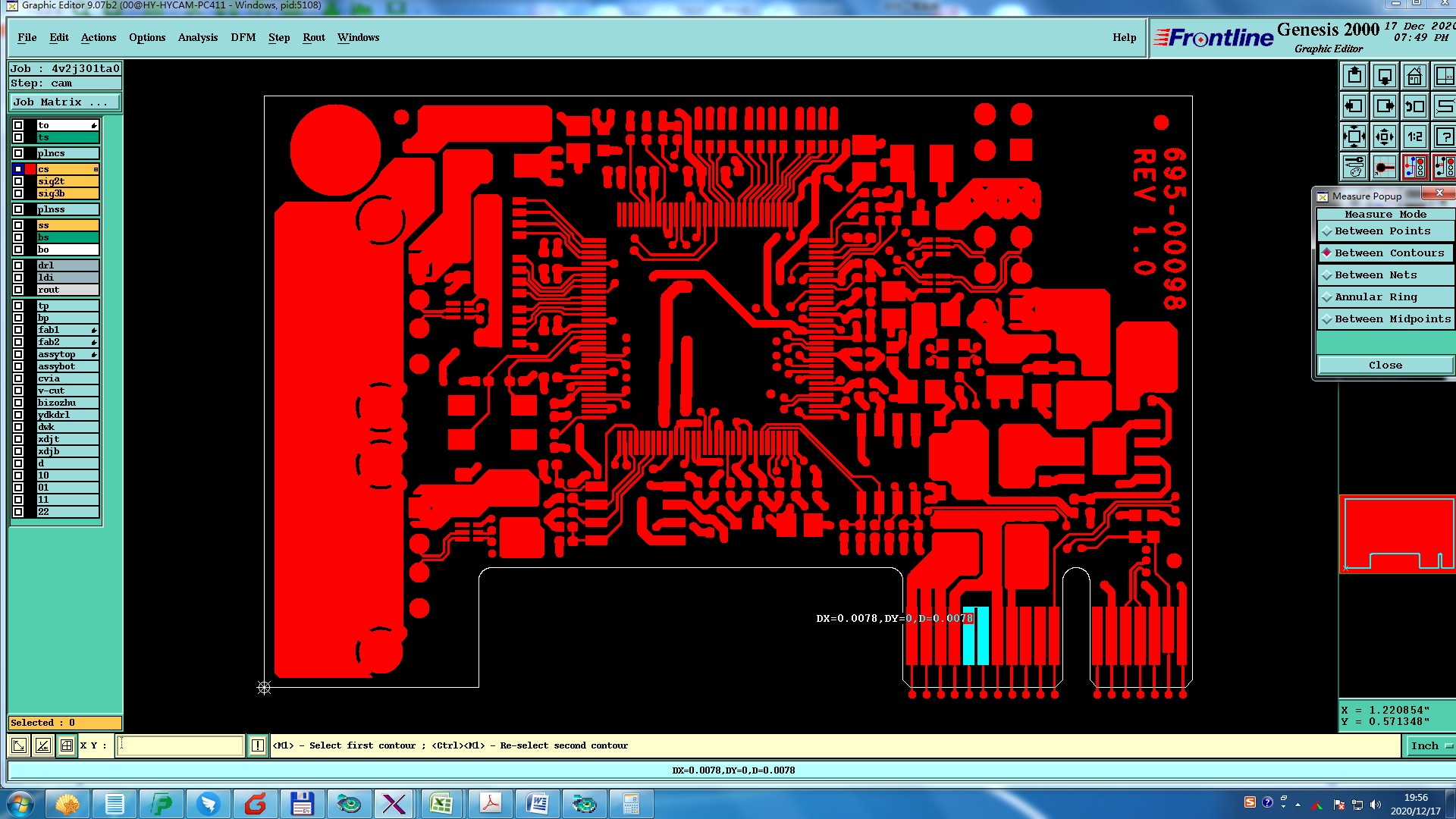Click the 1:2 zoom ratio icon
The width and height of the screenshot is (1456, 819).
click(x=1414, y=136)
